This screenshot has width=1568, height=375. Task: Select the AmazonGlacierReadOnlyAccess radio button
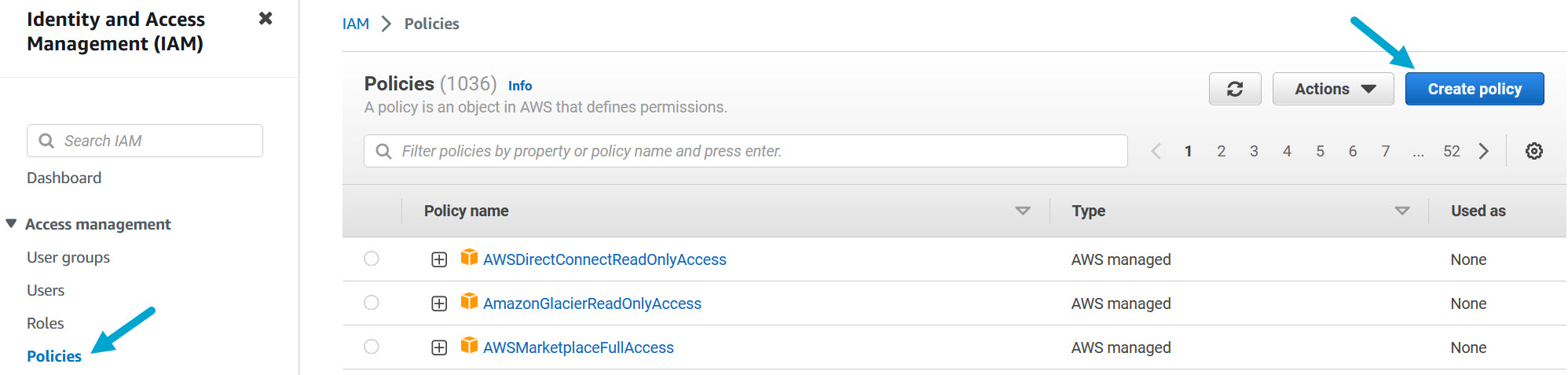pyautogui.click(x=372, y=303)
